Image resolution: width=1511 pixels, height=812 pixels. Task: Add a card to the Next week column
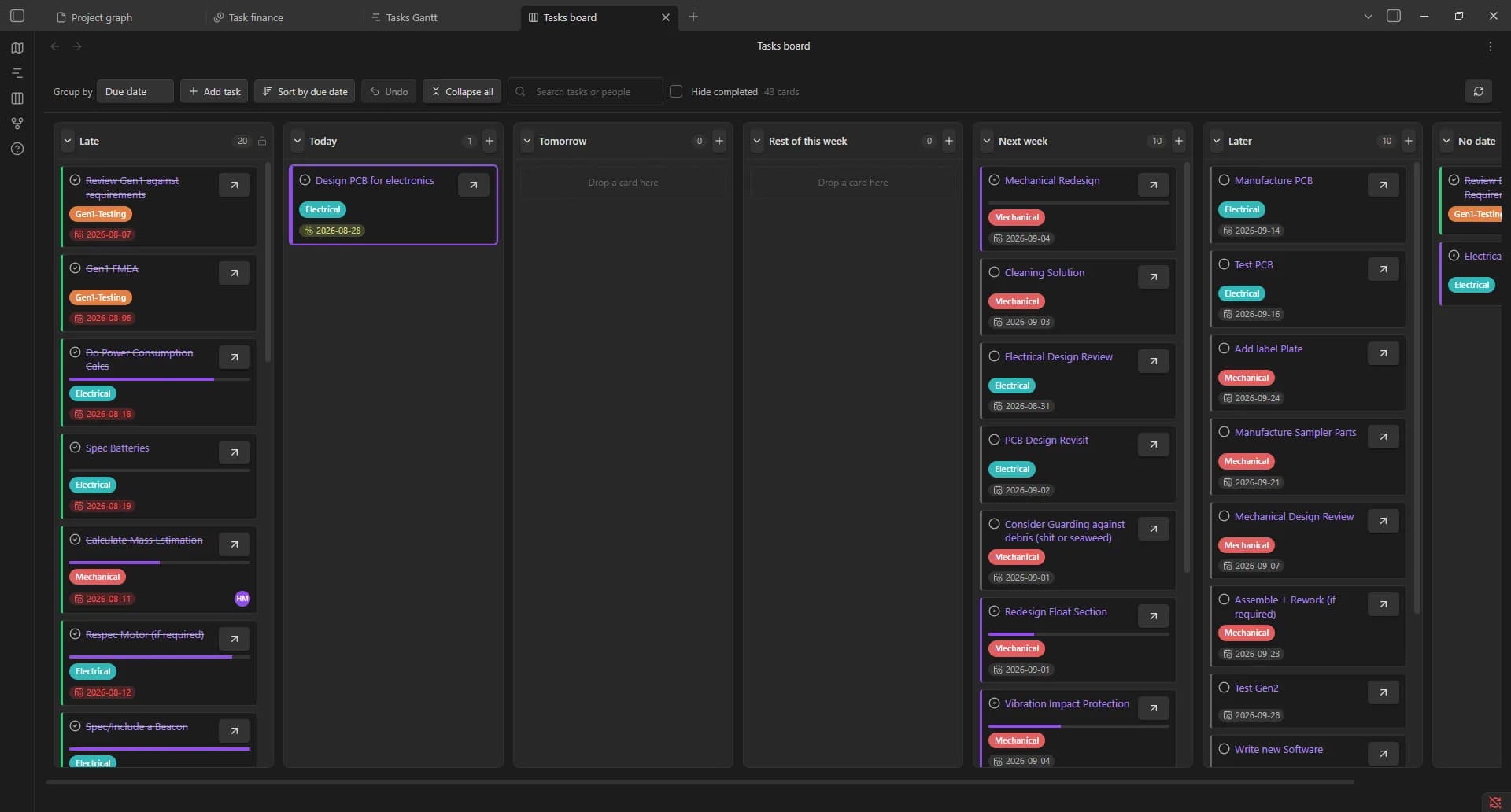[x=1178, y=141]
